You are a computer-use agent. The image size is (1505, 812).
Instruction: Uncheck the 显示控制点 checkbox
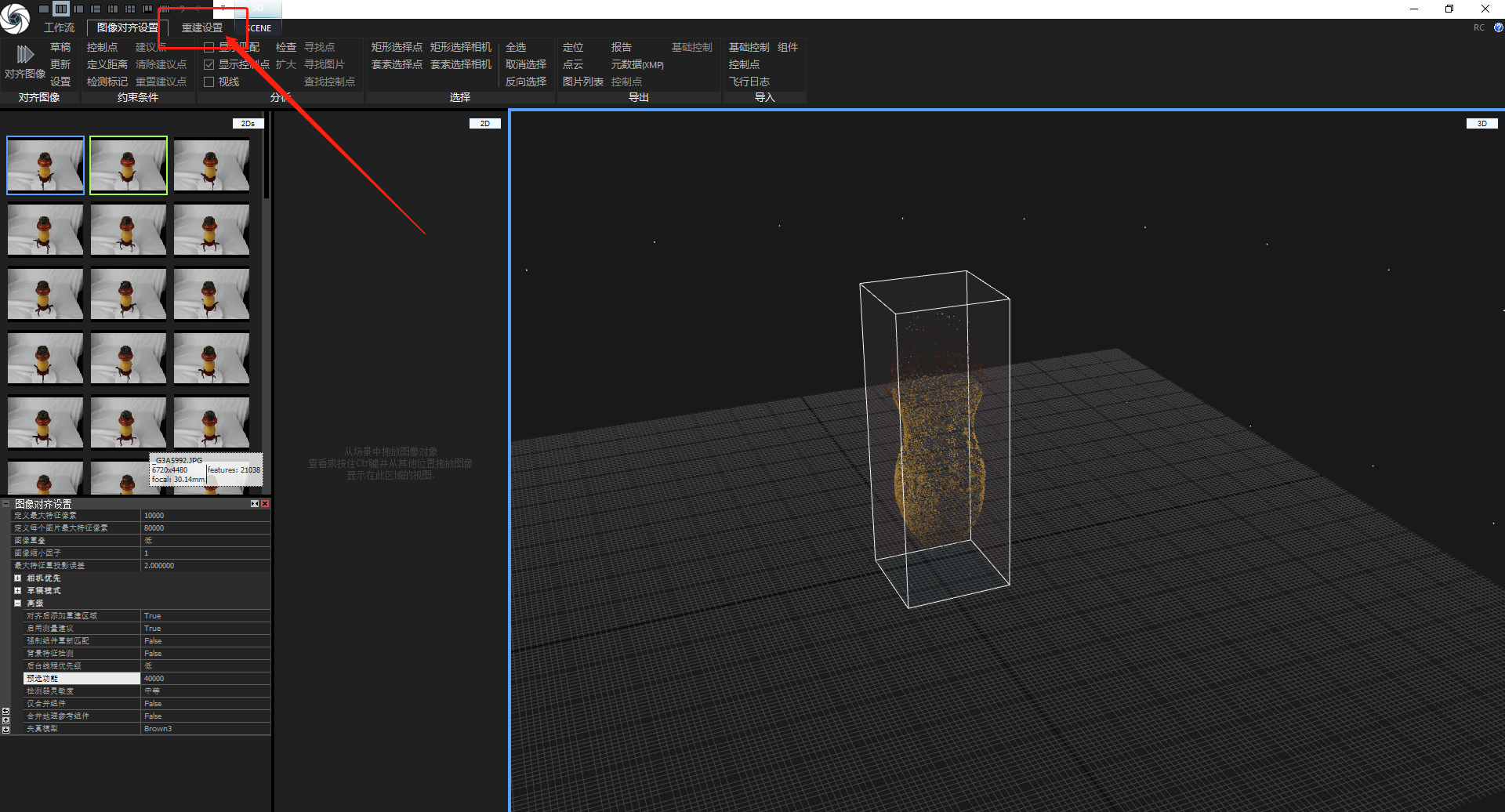209,65
